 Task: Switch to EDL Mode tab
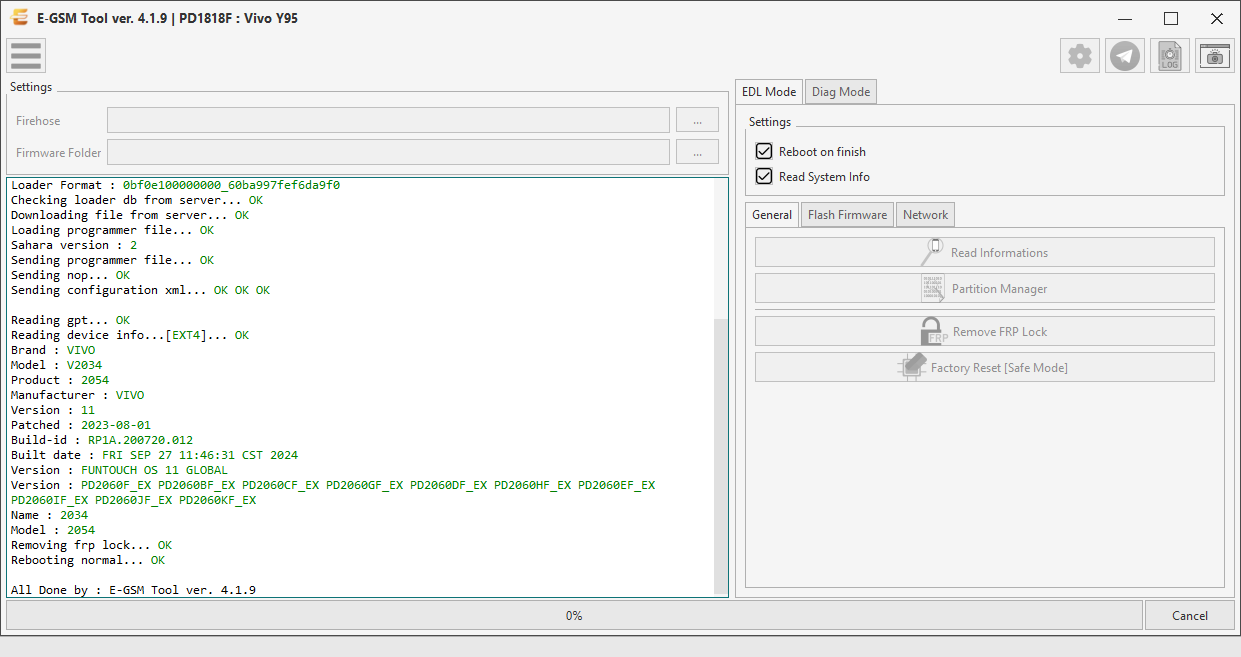769,92
